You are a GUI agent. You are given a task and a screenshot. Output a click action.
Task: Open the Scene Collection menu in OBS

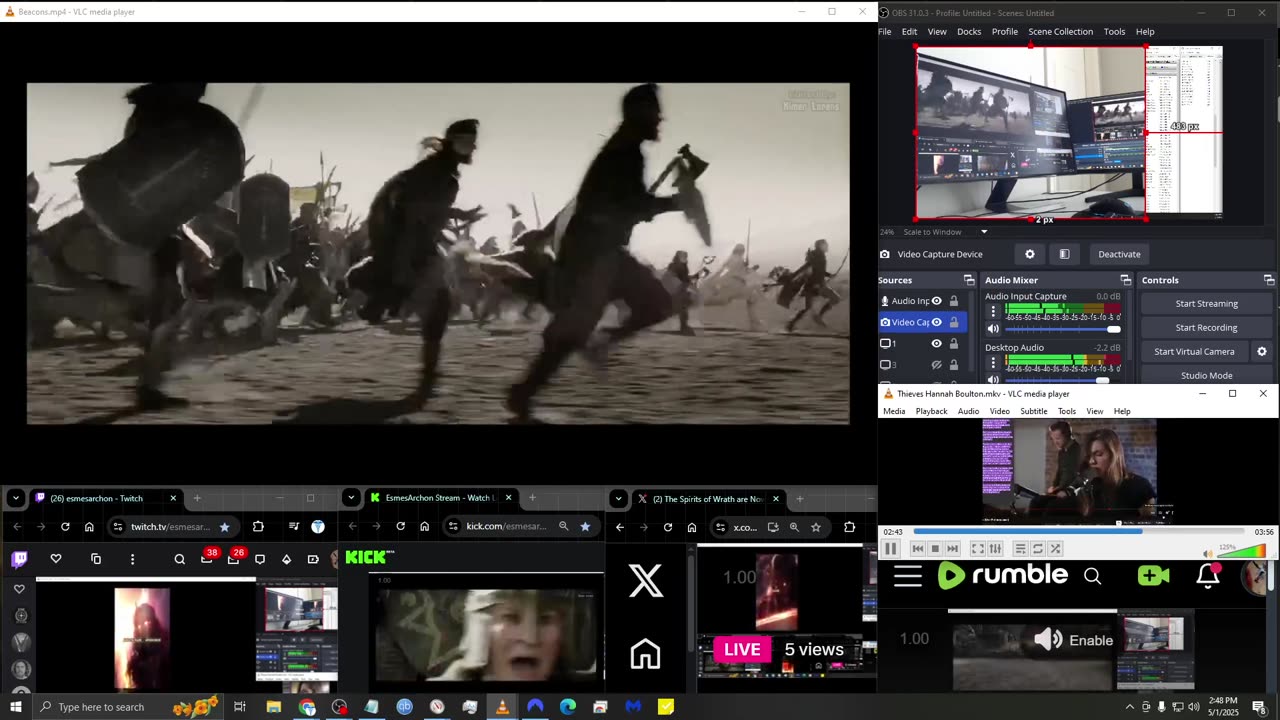coord(1060,31)
